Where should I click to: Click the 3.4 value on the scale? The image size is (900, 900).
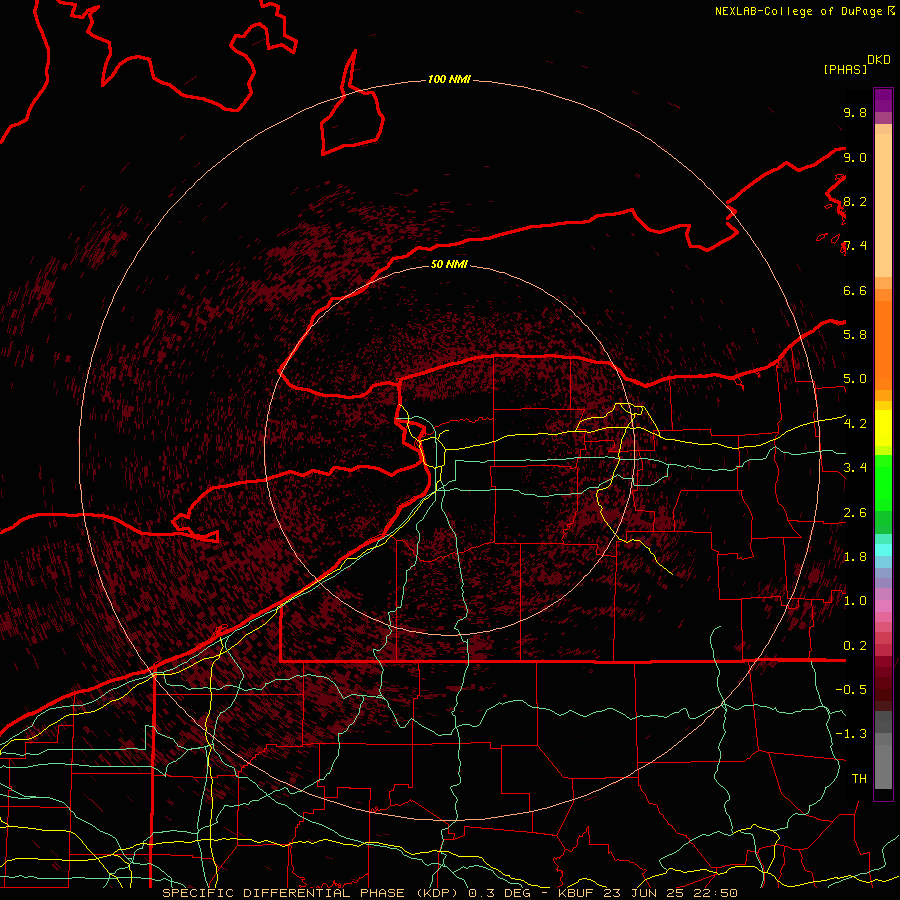[x=855, y=467]
